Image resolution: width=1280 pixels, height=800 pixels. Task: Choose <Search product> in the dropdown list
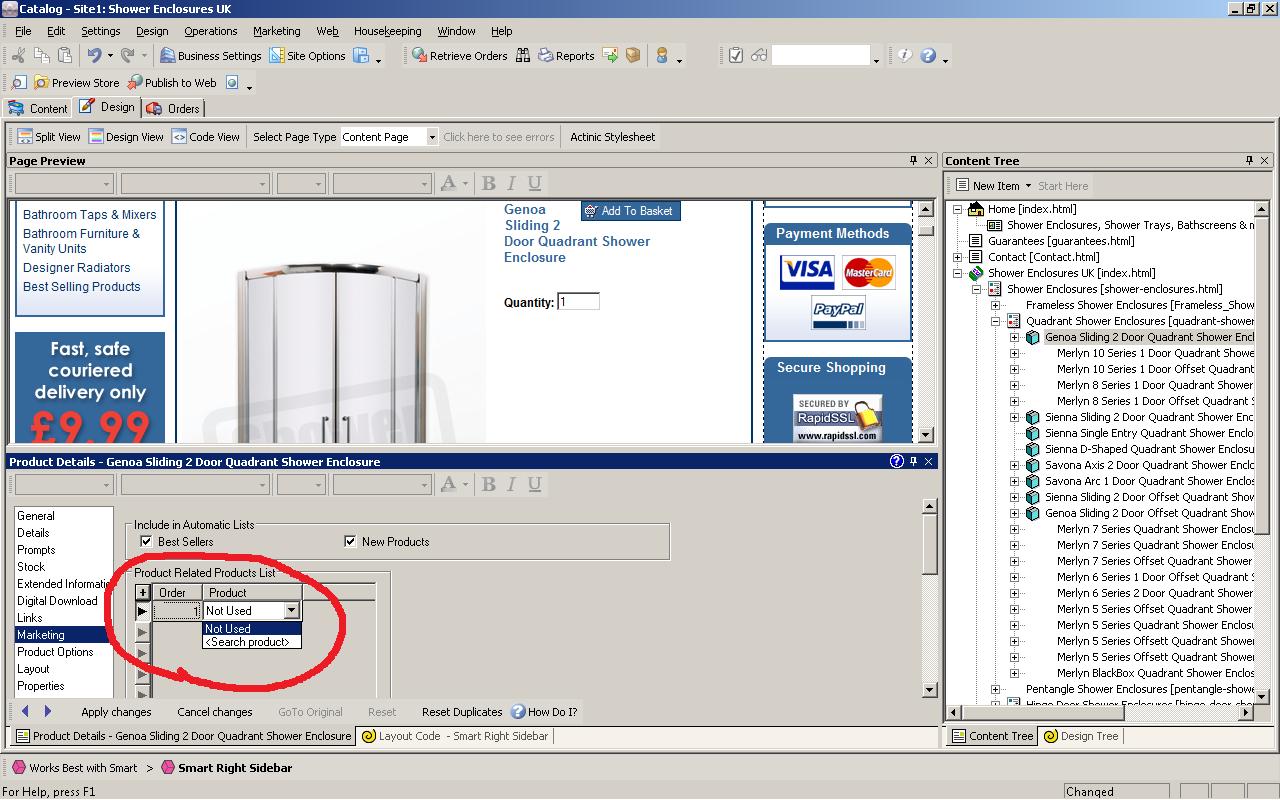click(x=247, y=642)
